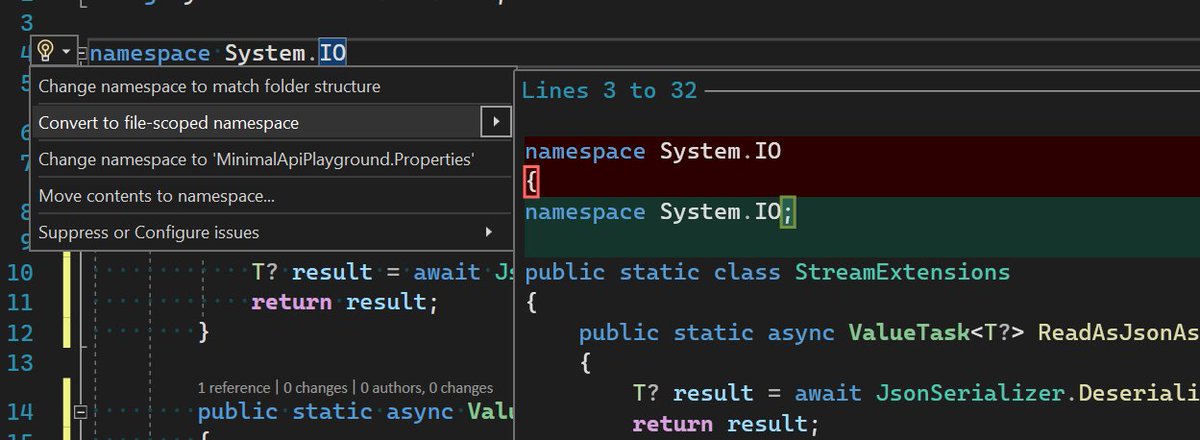Click the highlighted IO in the editor
The image size is (1200, 440).
(332, 52)
